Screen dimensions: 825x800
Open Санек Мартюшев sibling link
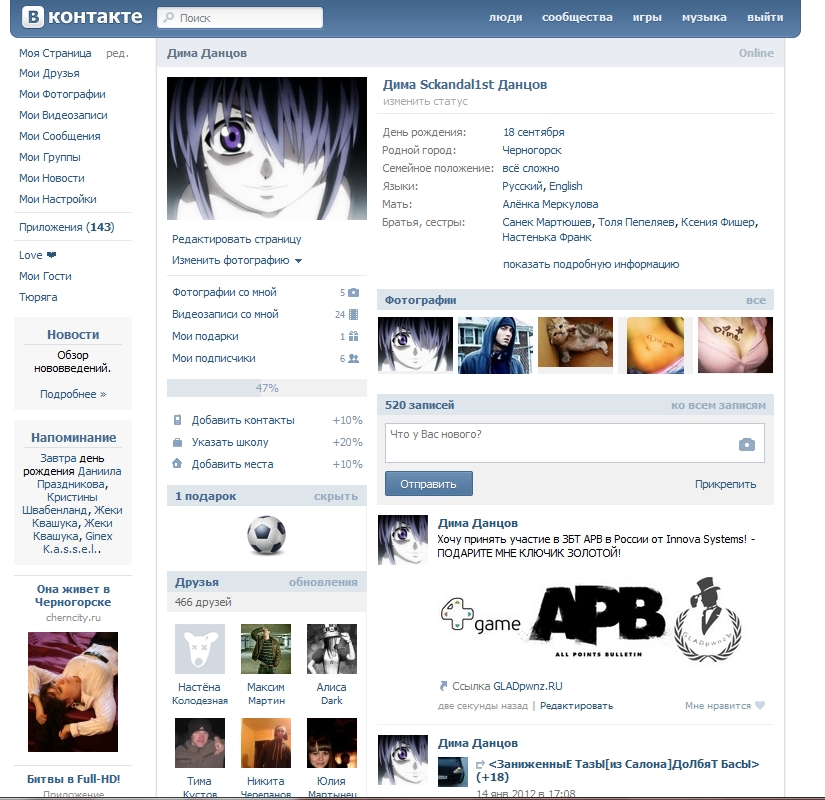[x=547, y=223]
